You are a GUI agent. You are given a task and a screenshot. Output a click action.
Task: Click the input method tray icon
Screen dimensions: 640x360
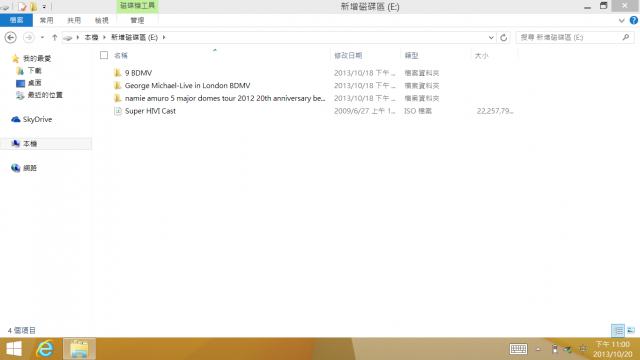click(583, 349)
